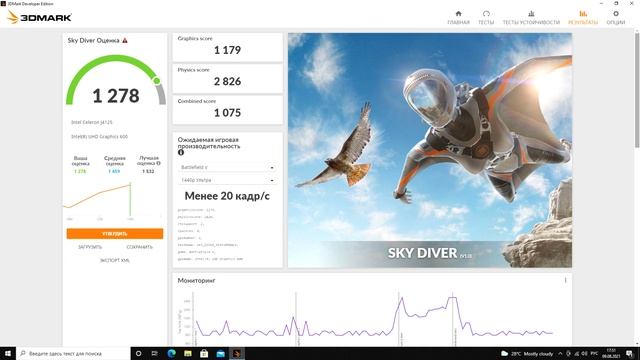The width and height of the screenshot is (640, 360).
Task: Open the Battlefield V game dropdown
Action: click(x=227, y=167)
